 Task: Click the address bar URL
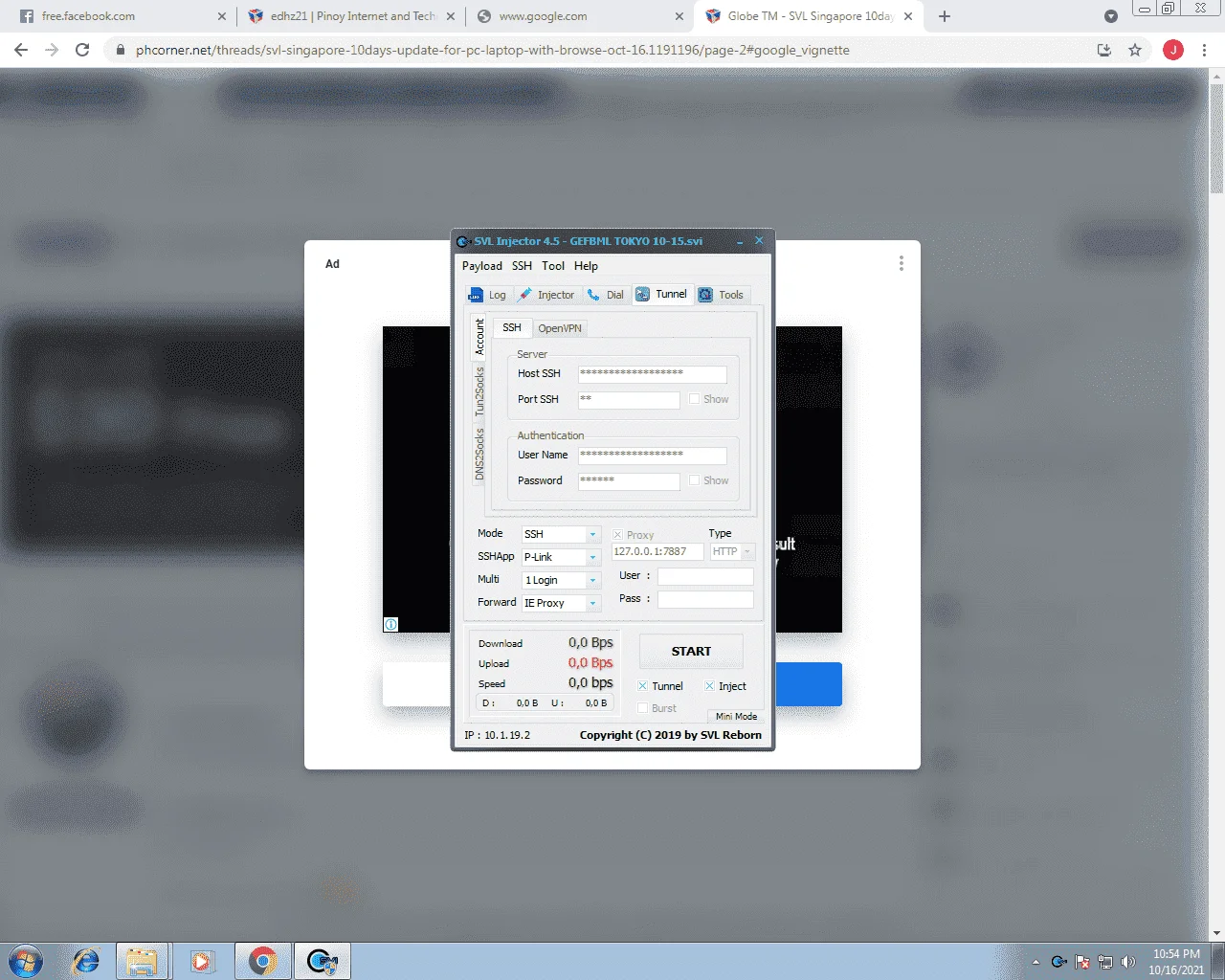click(x=492, y=50)
